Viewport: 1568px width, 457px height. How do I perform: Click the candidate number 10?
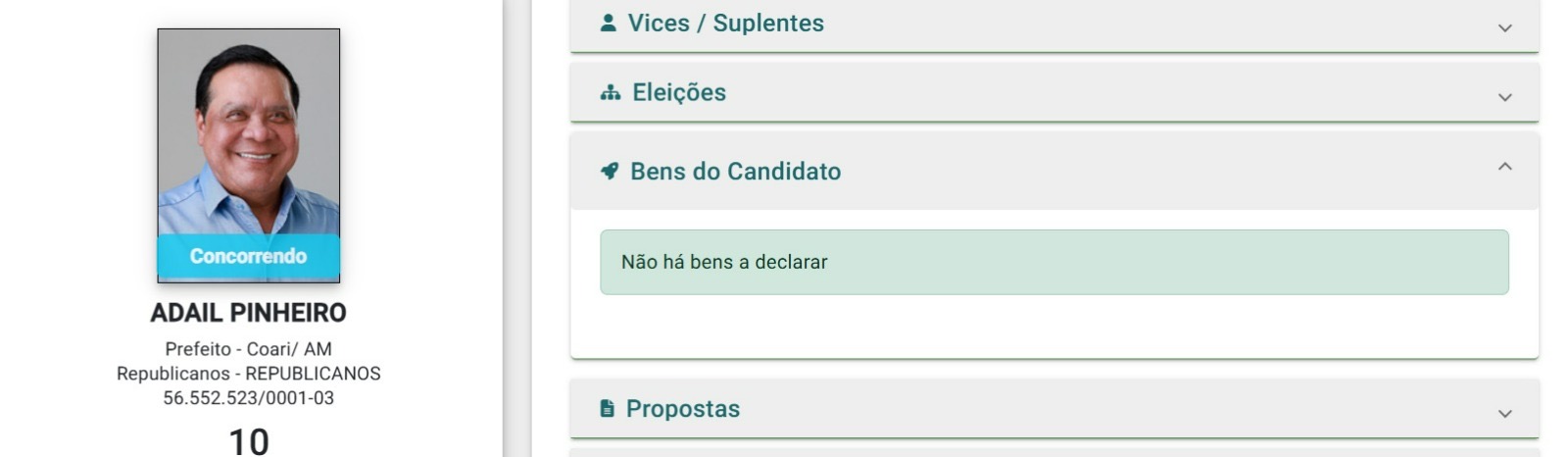(249, 441)
